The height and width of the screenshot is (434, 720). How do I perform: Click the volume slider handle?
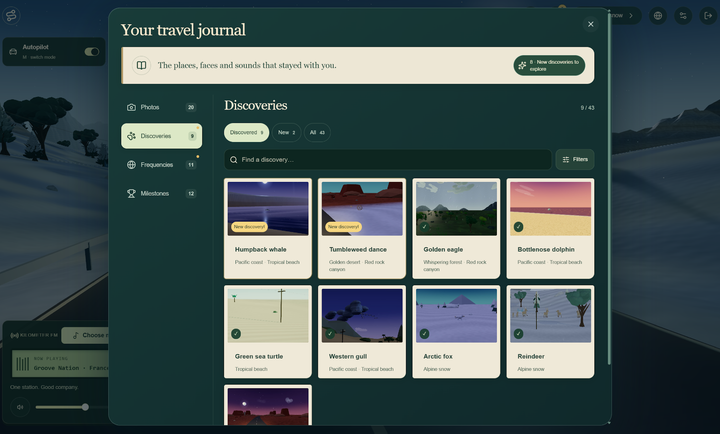click(x=85, y=407)
